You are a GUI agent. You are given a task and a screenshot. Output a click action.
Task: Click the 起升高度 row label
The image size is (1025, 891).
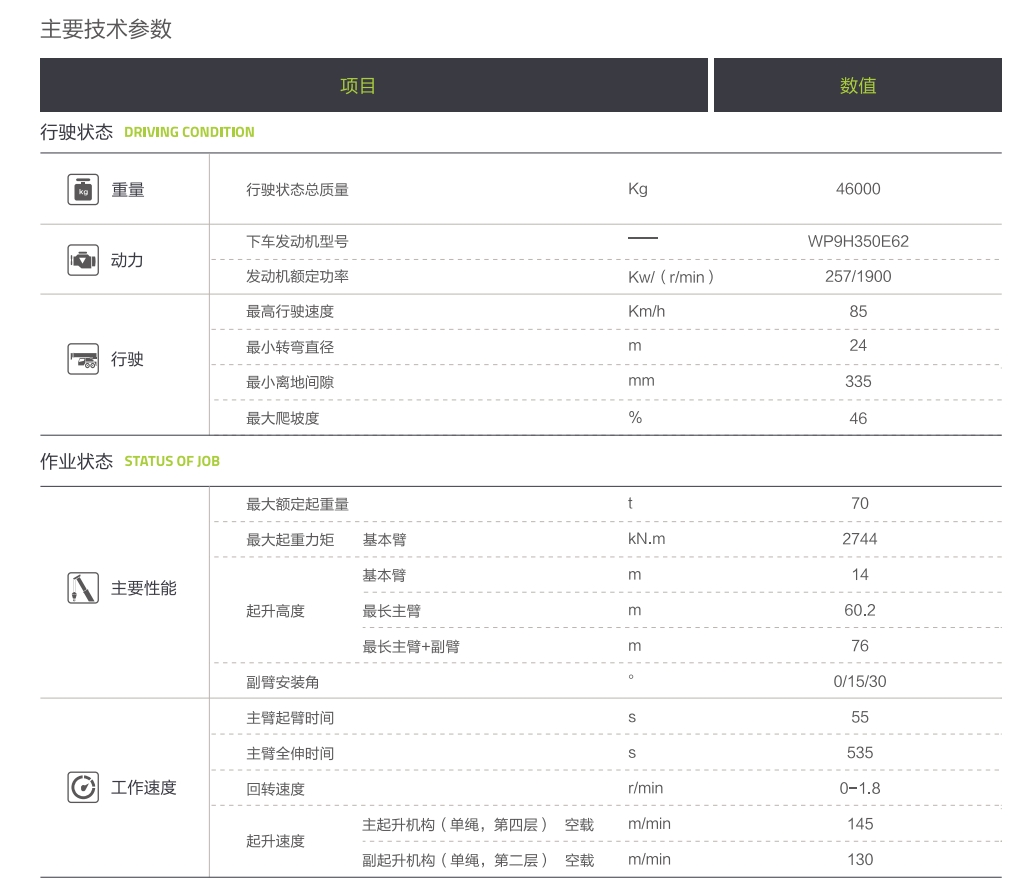pos(276,611)
